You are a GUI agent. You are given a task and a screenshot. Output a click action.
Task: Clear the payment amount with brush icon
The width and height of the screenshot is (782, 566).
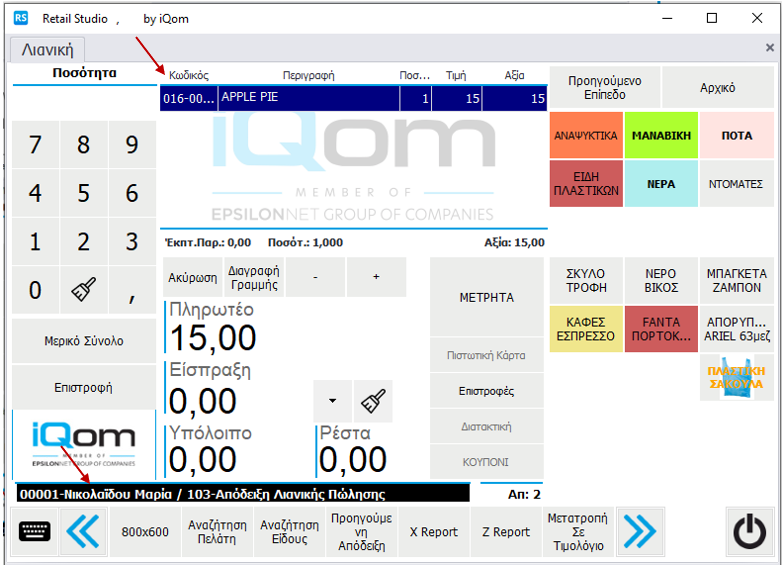(x=373, y=401)
